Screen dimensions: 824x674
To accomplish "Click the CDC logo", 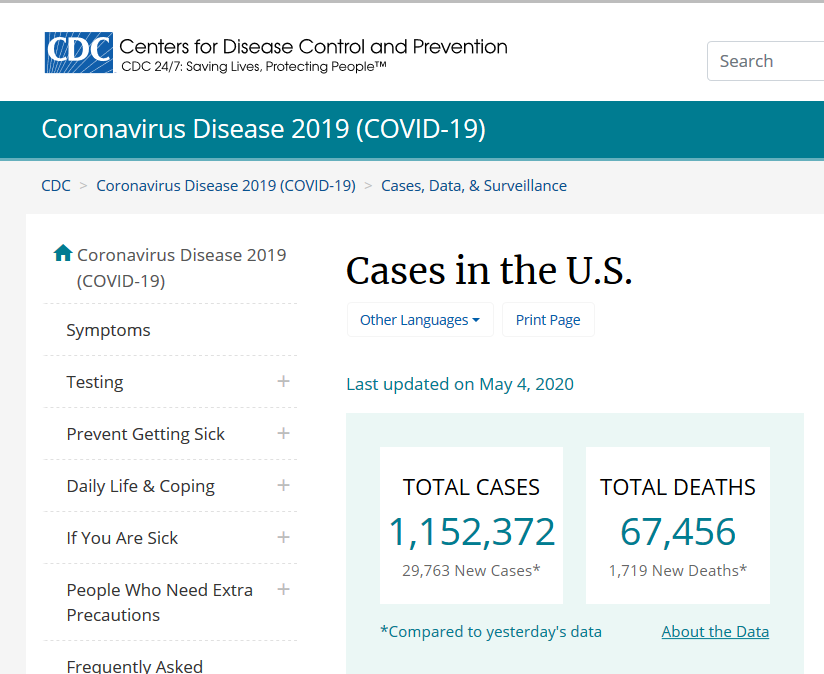I will (79, 53).
